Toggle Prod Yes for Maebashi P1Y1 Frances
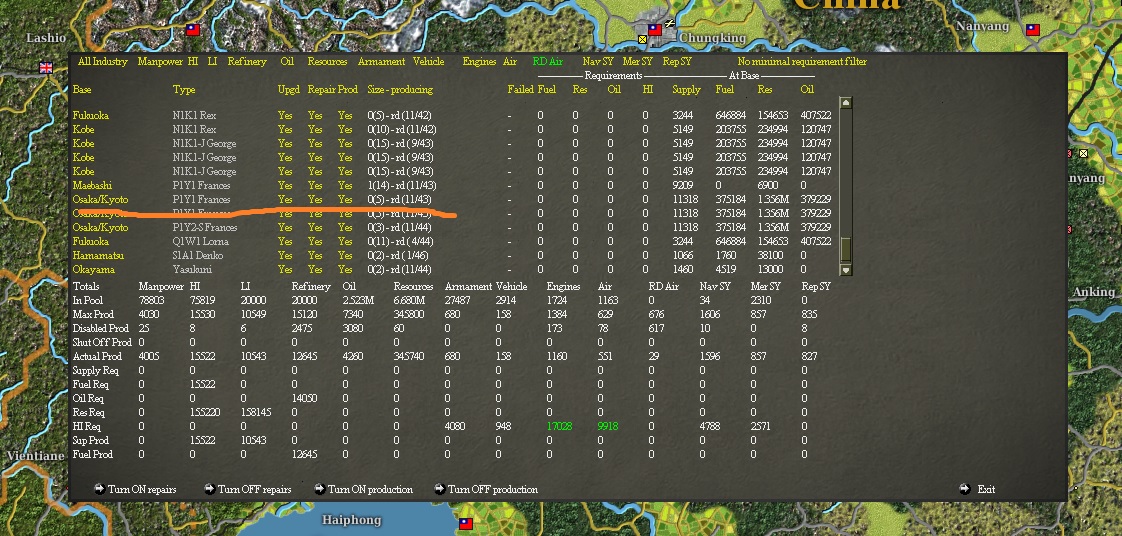The width and height of the screenshot is (1122, 536). (x=345, y=185)
